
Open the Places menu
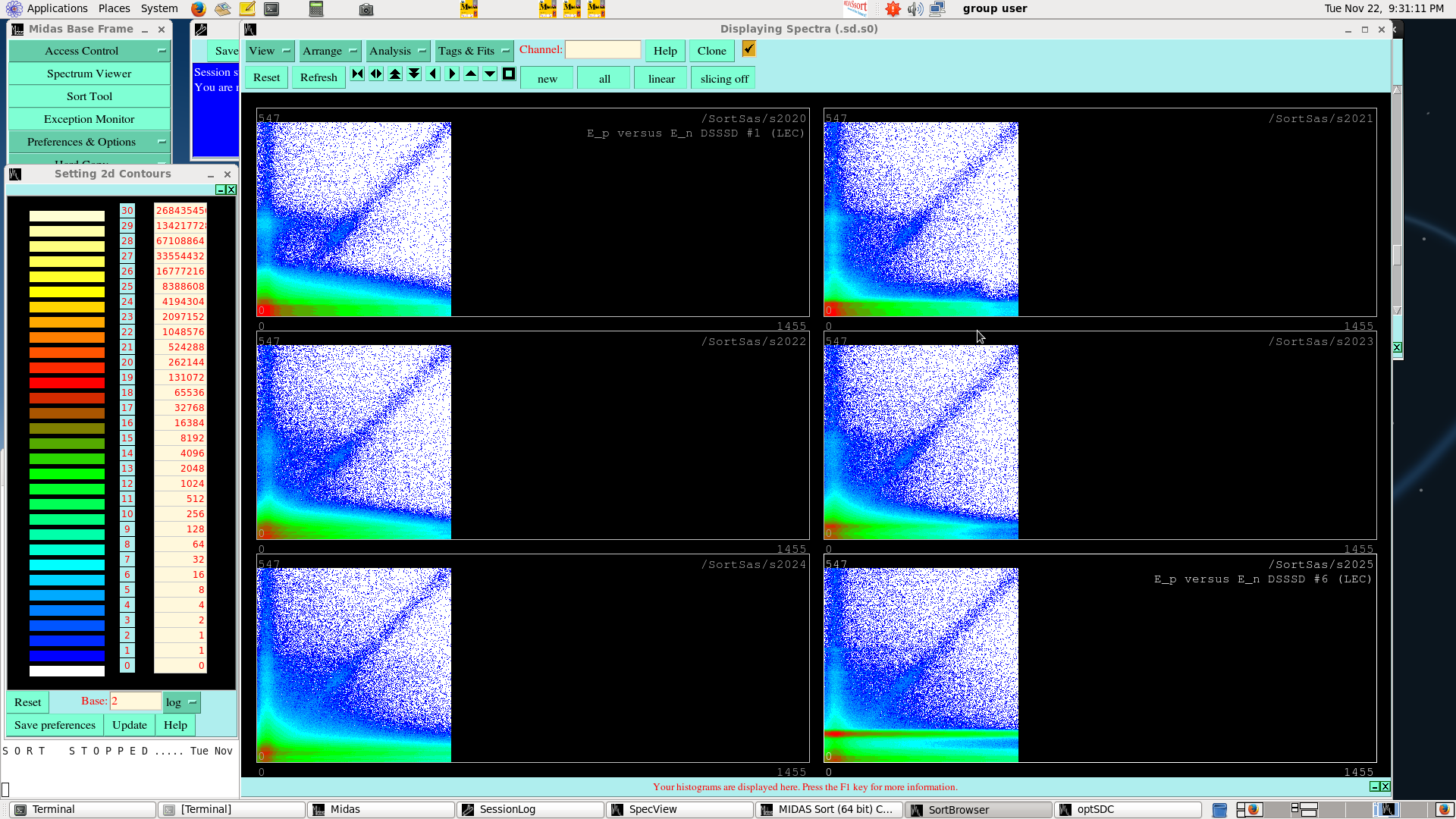(114, 8)
